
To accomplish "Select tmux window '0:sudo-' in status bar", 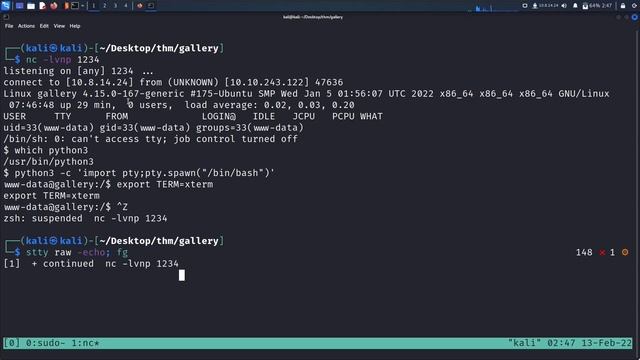I will (46, 343).
